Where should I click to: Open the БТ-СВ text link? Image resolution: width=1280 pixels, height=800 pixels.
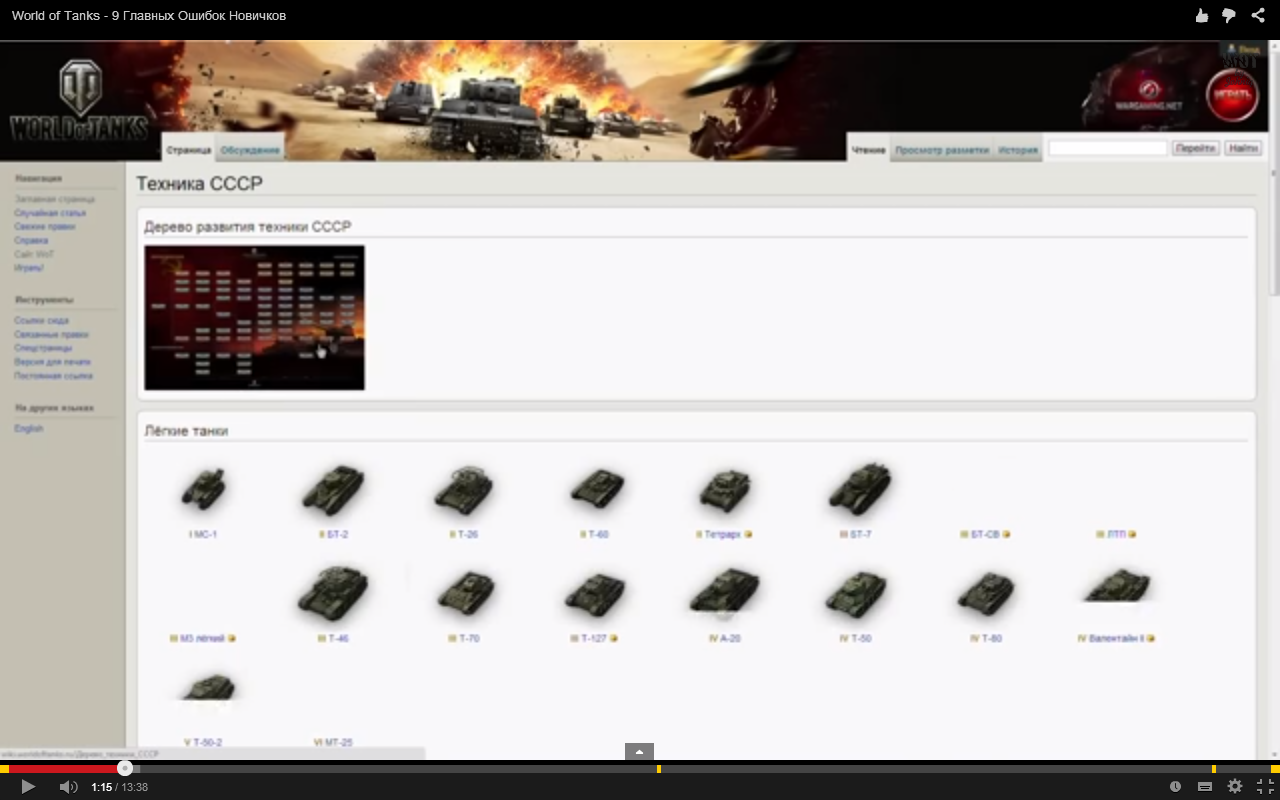pyautogui.click(x=985, y=534)
